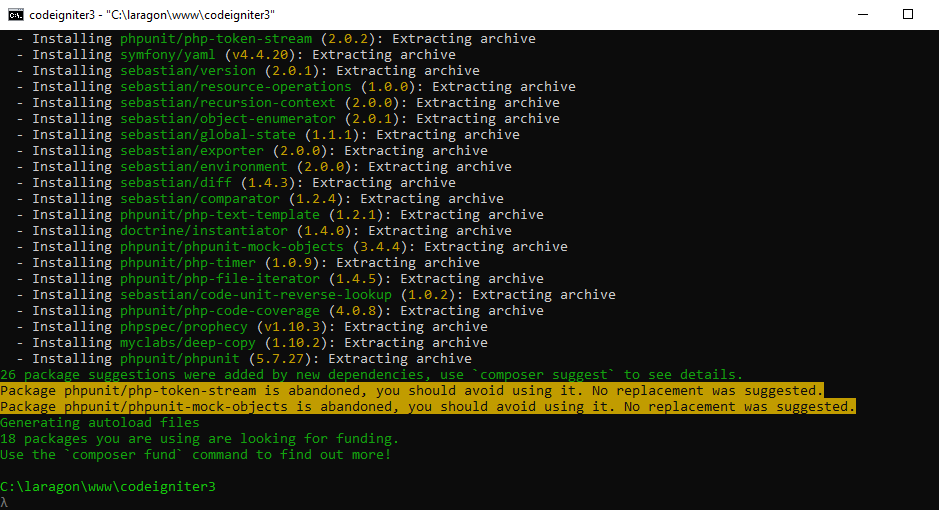
Task: Click package name phpunit/php-text-template
Action: coord(220,215)
